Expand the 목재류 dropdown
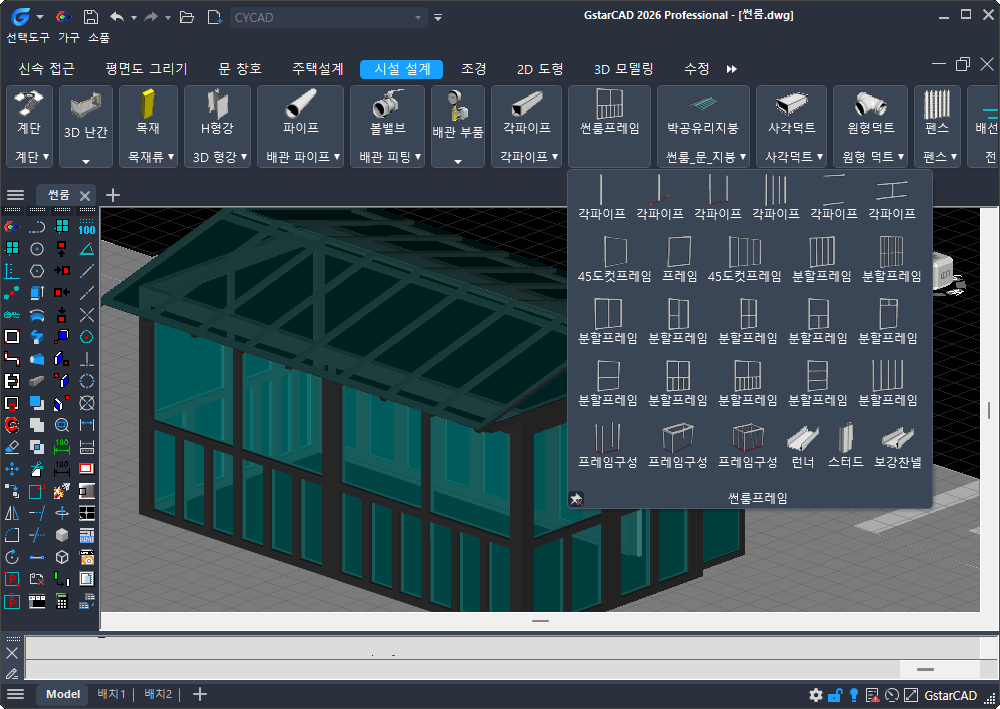 click(150, 157)
